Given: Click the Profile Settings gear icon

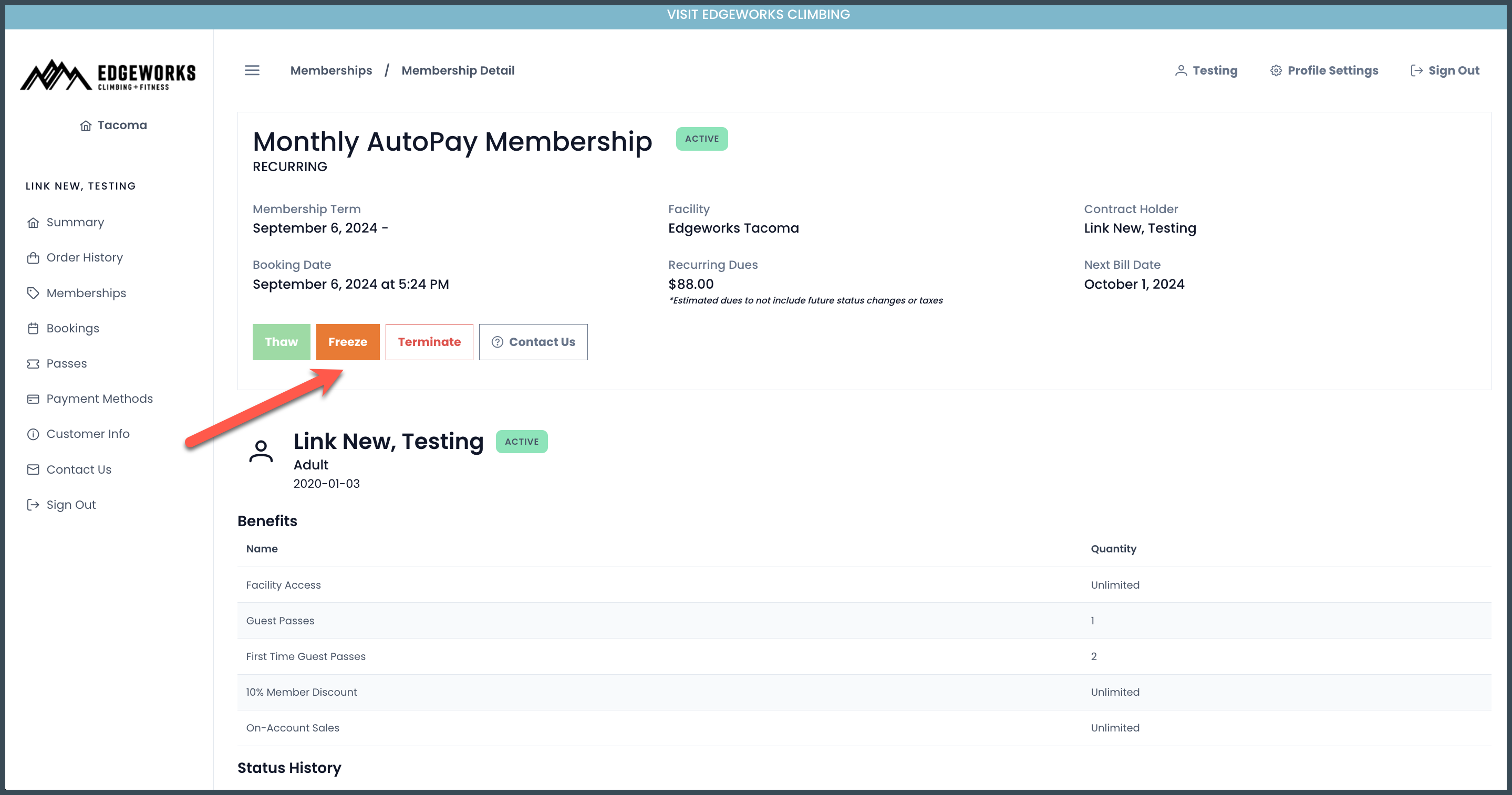Looking at the screenshot, I should tap(1276, 70).
